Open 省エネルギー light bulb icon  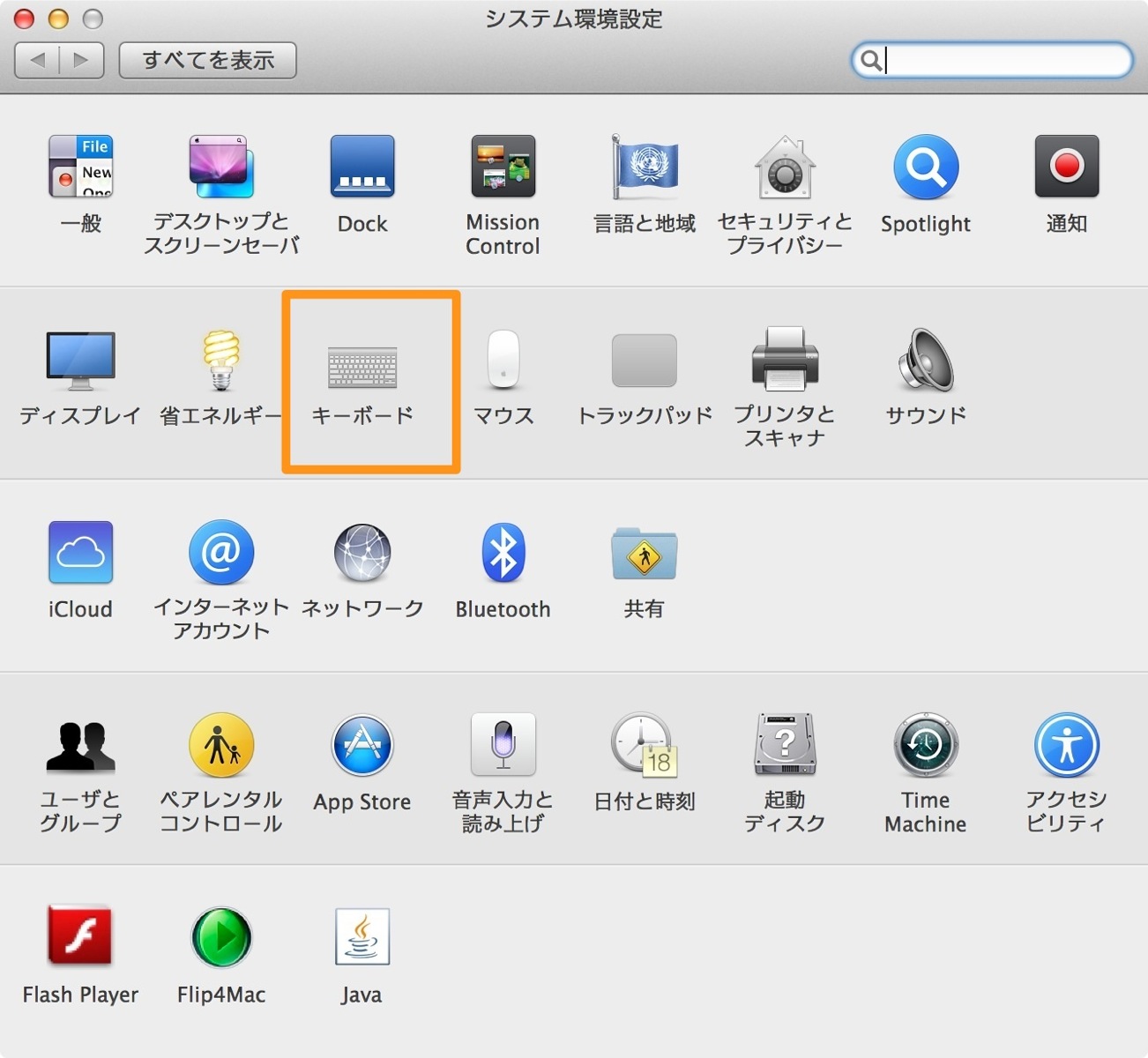point(221,359)
